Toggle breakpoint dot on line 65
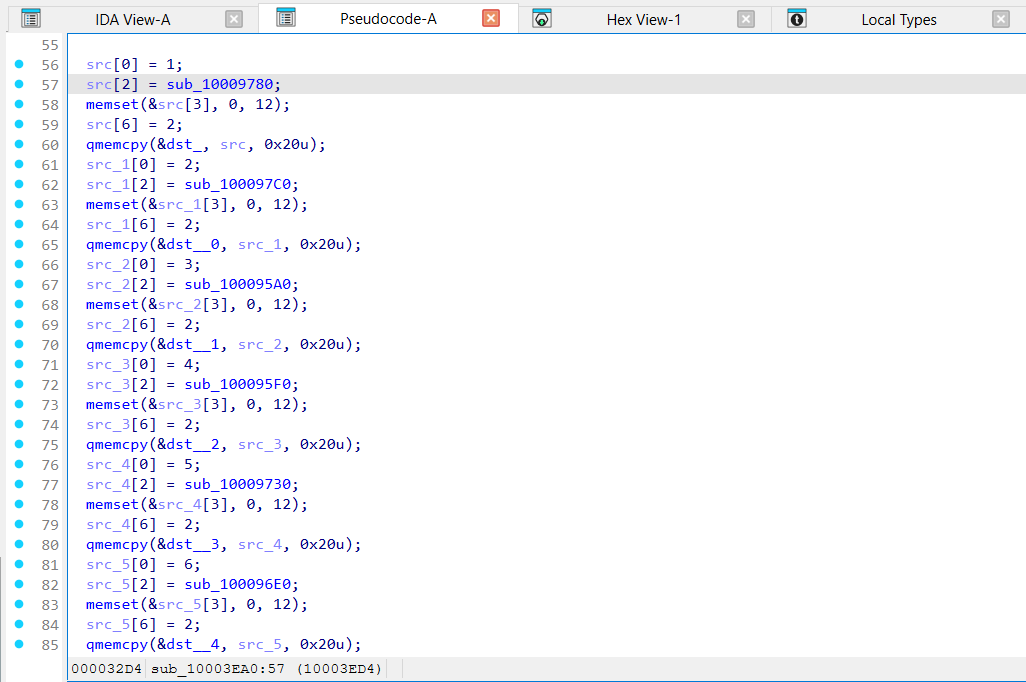The image size is (1026, 682). (19, 244)
